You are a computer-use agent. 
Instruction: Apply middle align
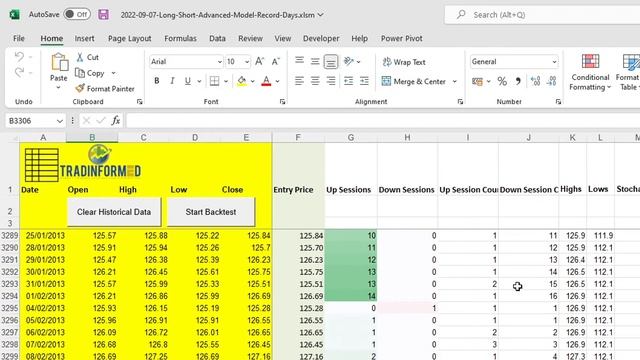click(315, 62)
